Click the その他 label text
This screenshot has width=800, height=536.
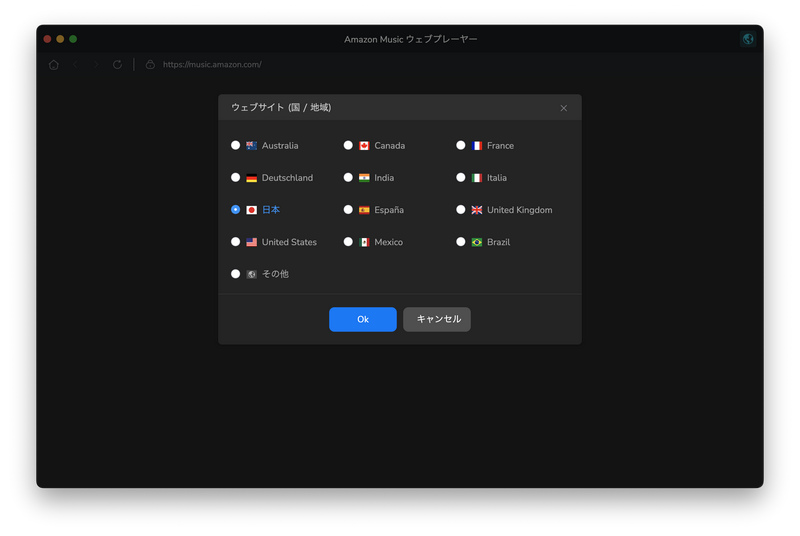(276, 274)
